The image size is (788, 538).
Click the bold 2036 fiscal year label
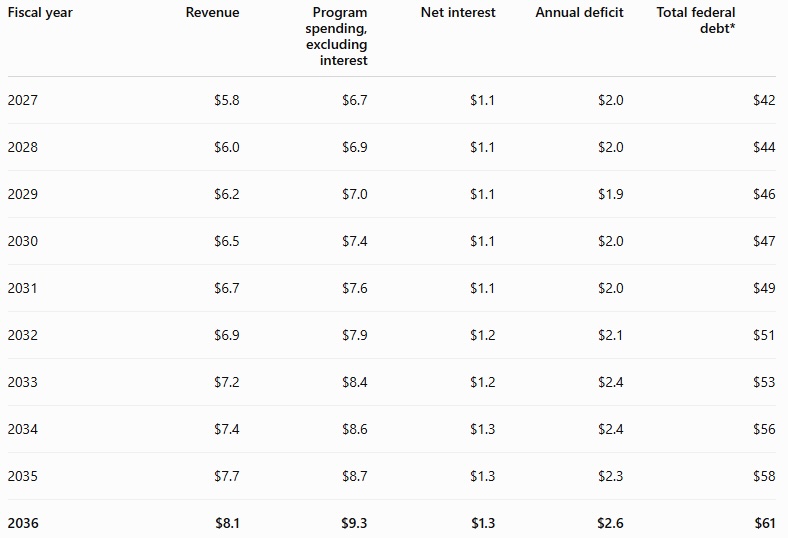tap(23, 523)
